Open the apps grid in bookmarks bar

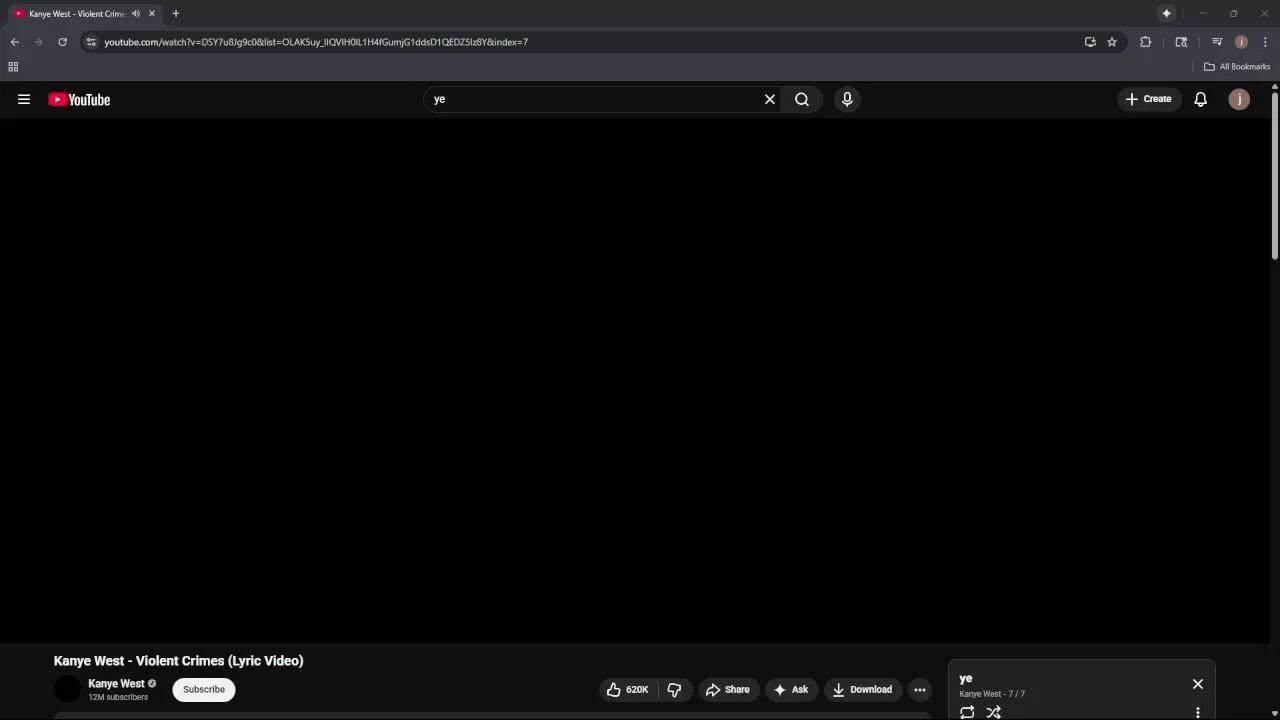[x=13, y=67]
